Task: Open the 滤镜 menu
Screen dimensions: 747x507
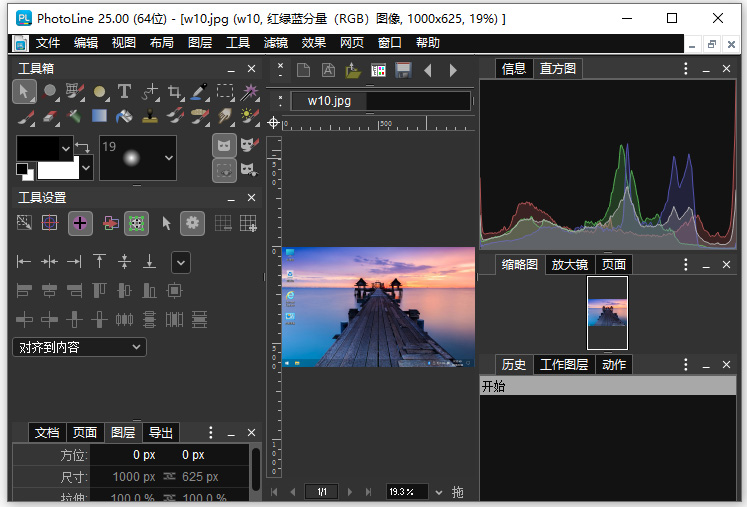Action: [276, 43]
